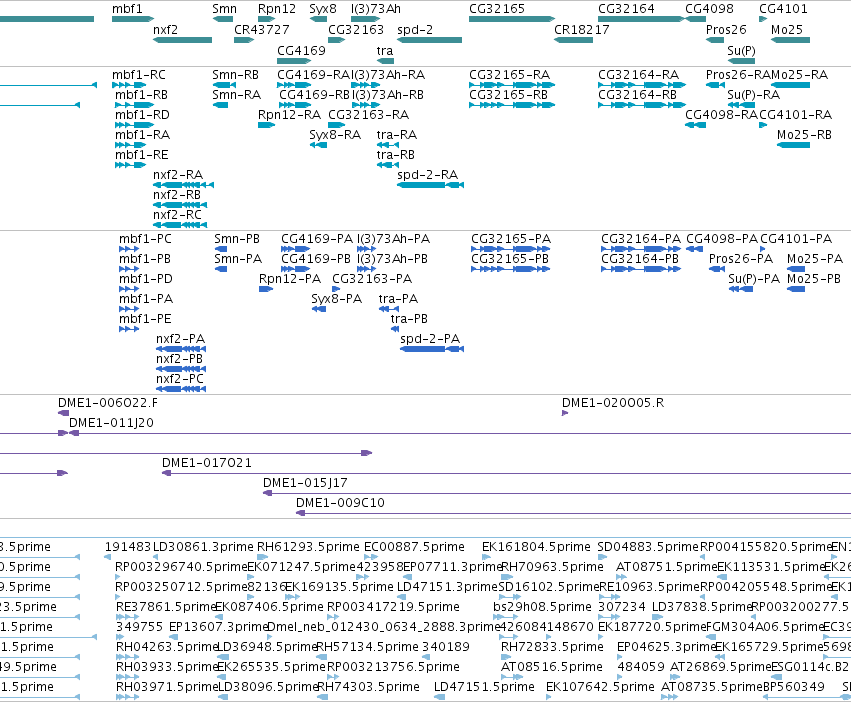Select the DME1-020O05.R clone feature

pos(565,413)
